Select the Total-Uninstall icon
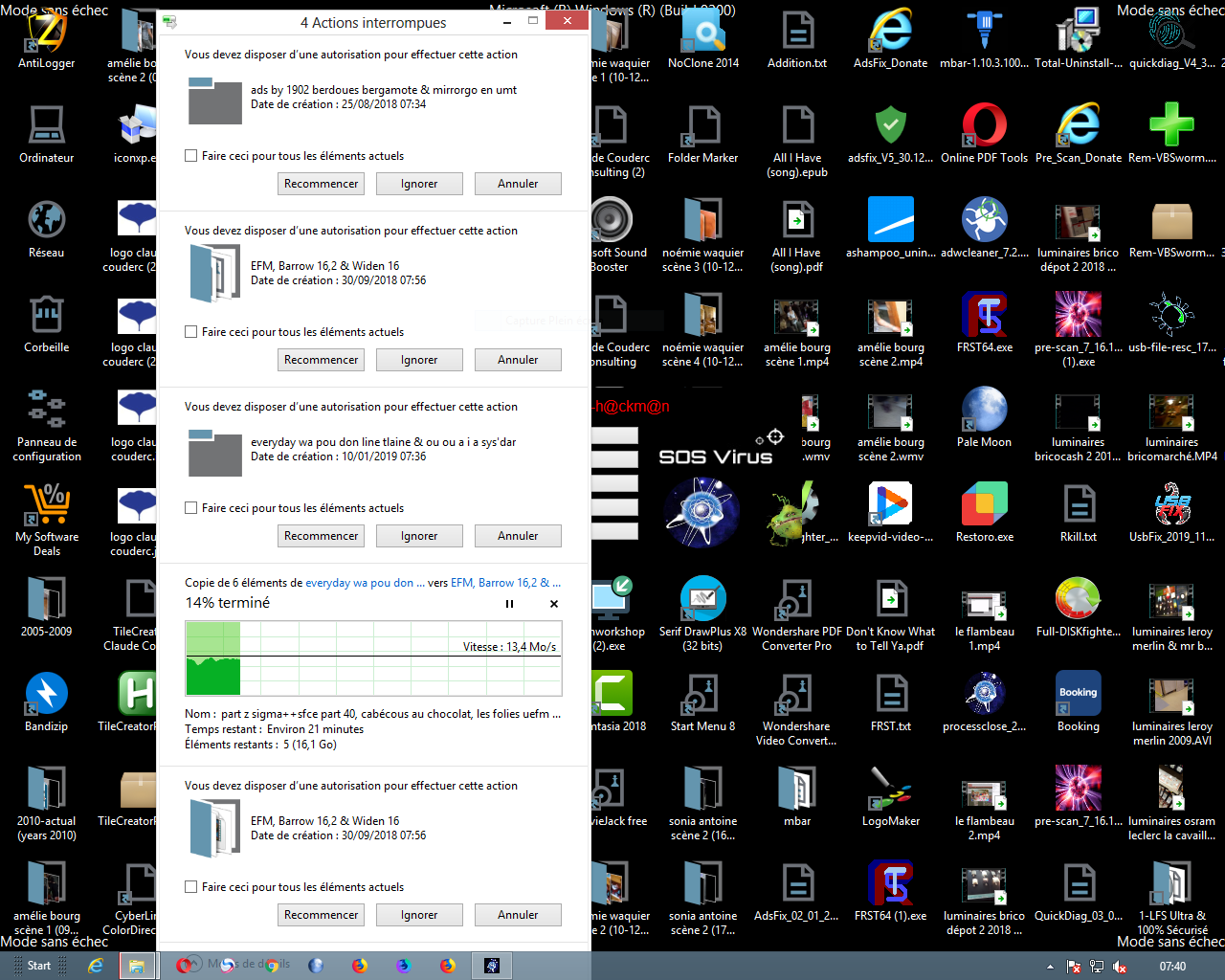The width and height of the screenshot is (1225, 980). (x=1078, y=40)
